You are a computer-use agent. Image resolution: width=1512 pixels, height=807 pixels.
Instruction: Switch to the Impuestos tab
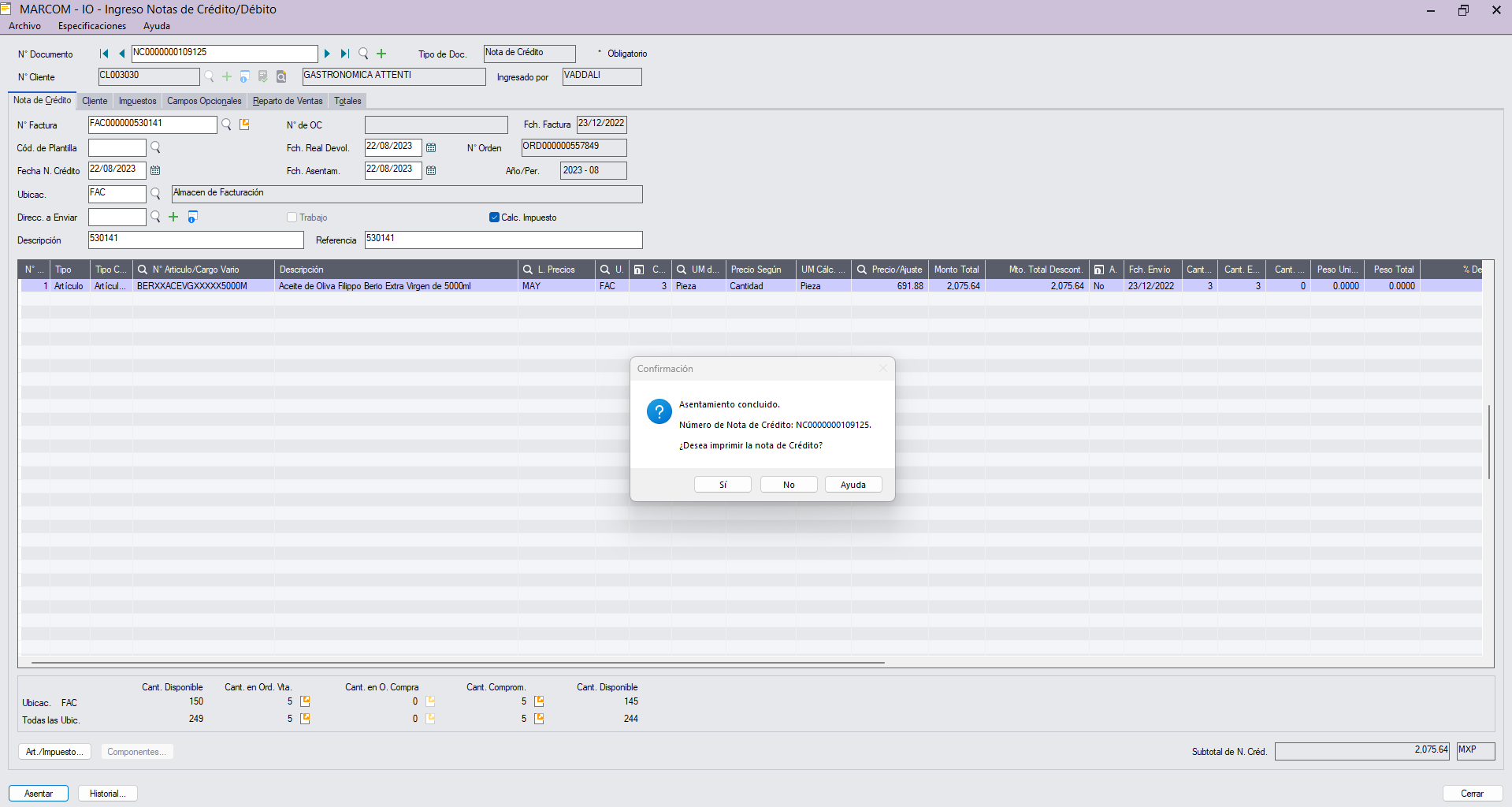[138, 101]
